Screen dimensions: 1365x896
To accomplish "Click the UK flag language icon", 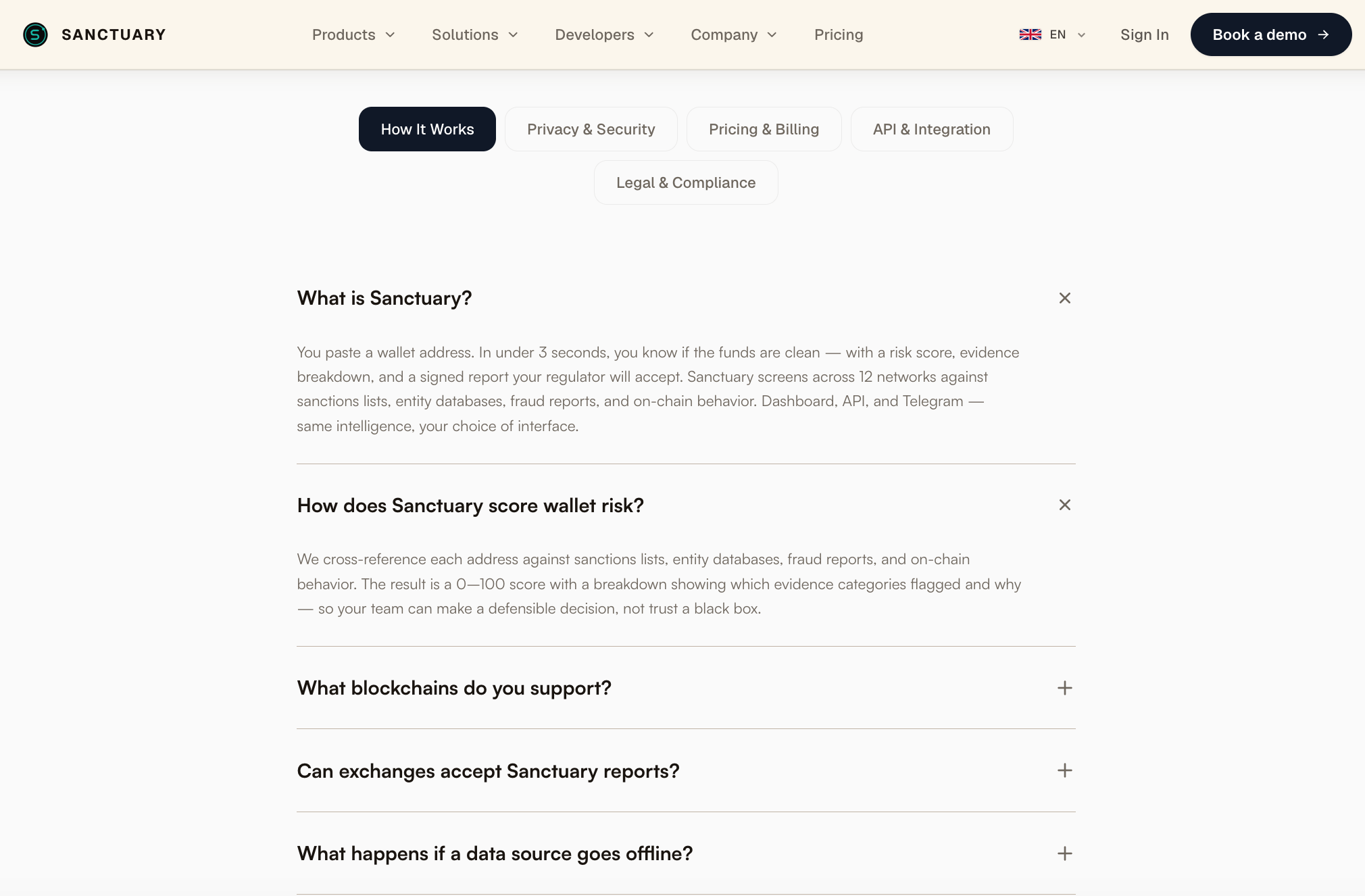I will [1030, 34].
